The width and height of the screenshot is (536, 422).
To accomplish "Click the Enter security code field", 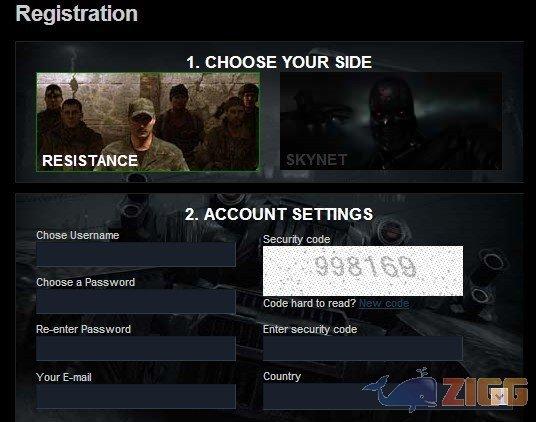I will pos(363,349).
